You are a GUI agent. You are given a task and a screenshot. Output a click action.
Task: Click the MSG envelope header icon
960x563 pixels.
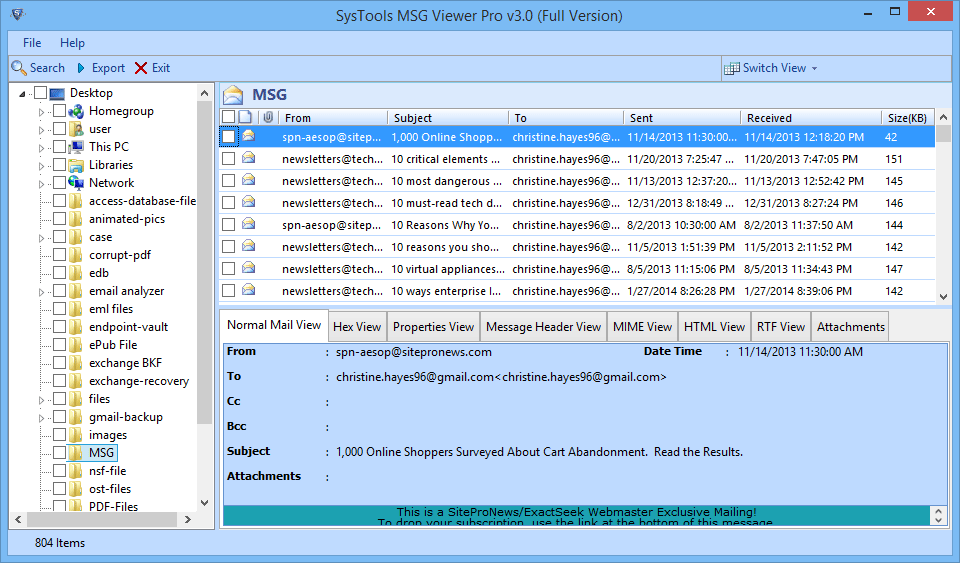click(x=233, y=95)
